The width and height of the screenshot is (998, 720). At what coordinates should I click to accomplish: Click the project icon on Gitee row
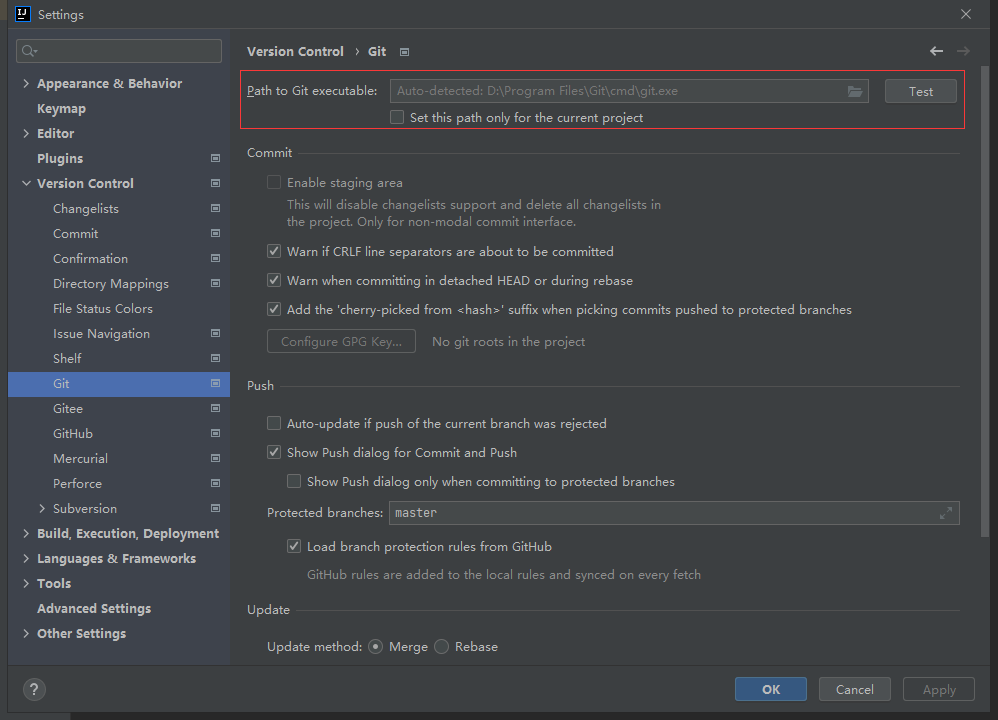point(215,408)
